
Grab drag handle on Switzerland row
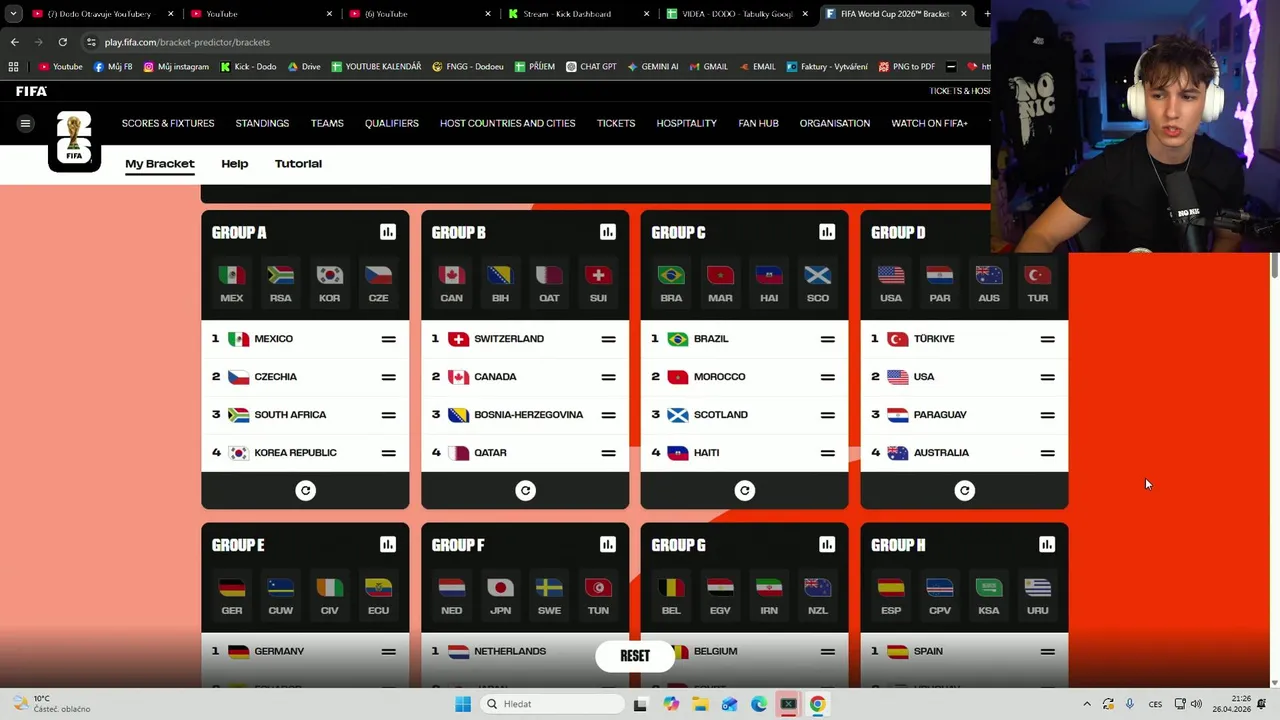point(608,339)
